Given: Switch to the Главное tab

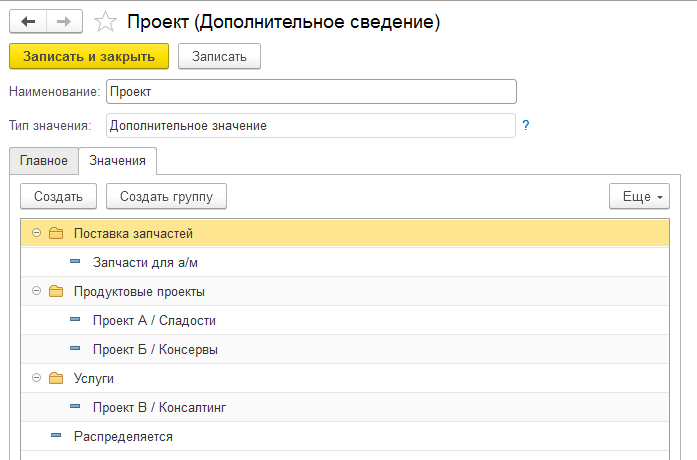Looking at the screenshot, I should [x=44, y=160].
